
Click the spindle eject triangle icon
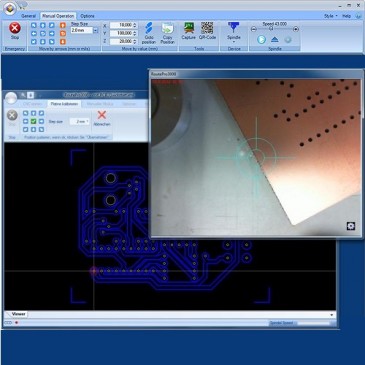[x=274, y=40]
